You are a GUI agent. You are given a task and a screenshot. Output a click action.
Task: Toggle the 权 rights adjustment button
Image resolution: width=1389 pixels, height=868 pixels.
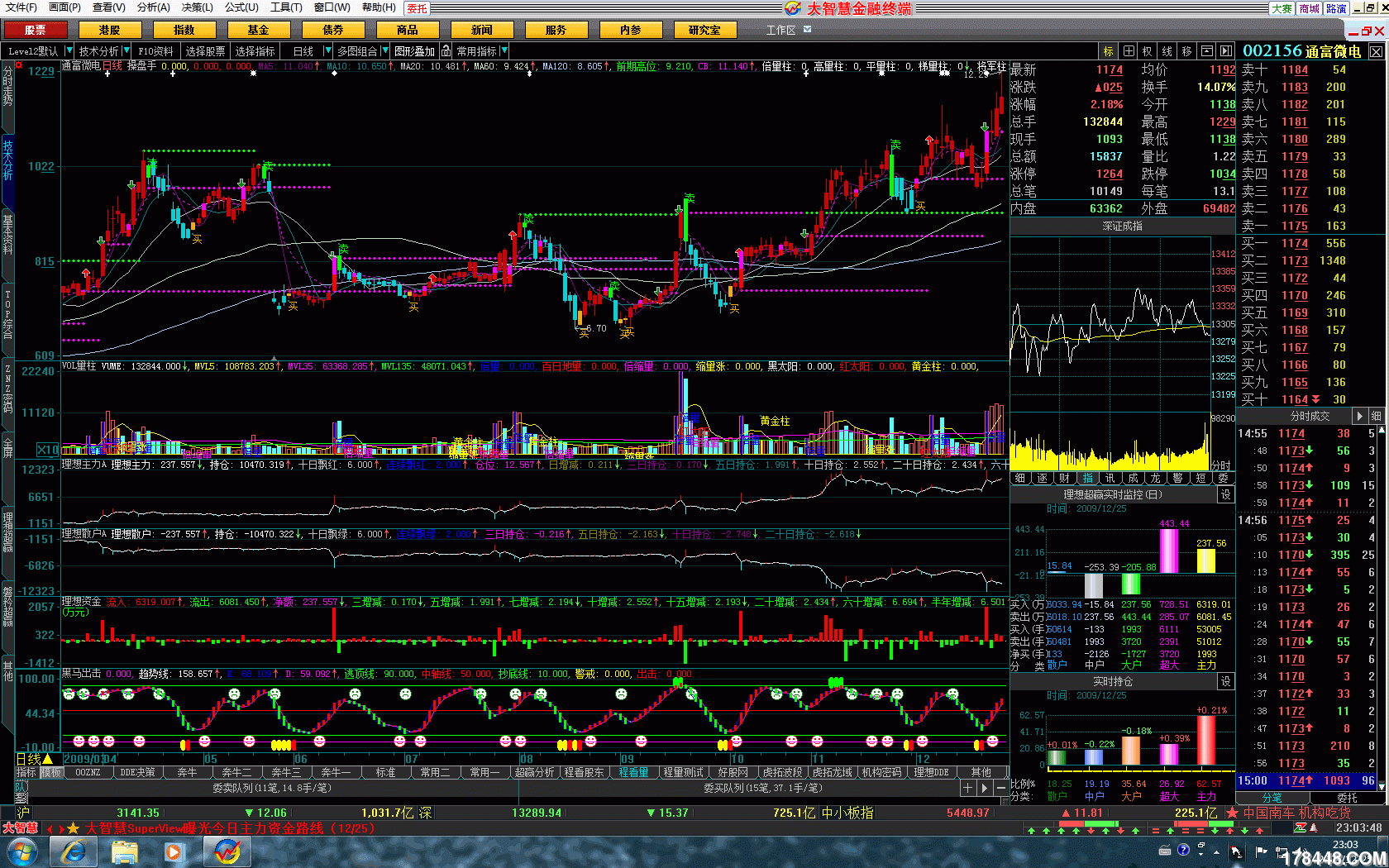point(1148,51)
